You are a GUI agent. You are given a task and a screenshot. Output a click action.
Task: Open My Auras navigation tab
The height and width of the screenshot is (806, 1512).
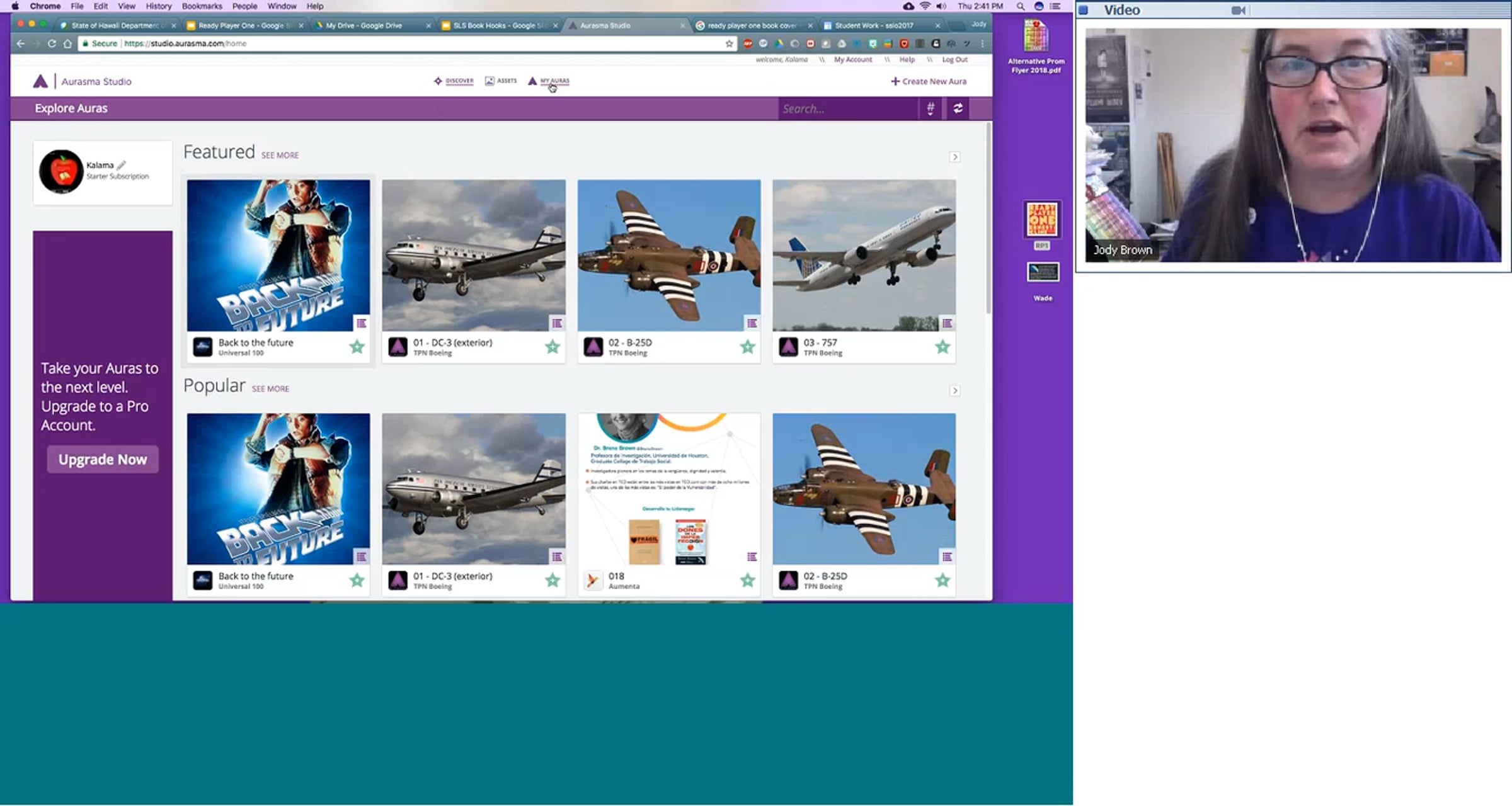coord(554,81)
